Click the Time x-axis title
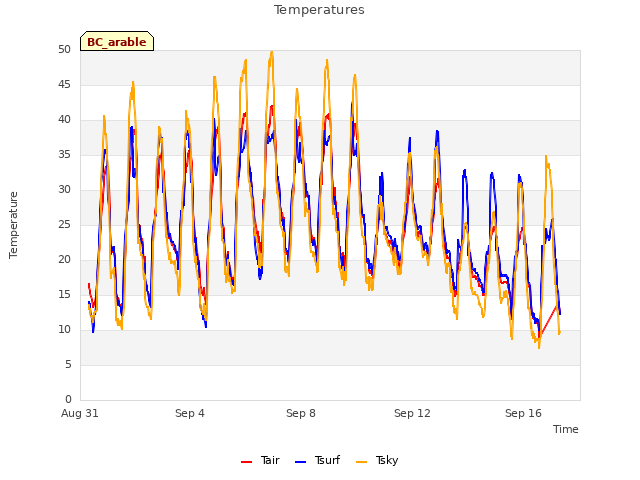Image resolution: width=640 pixels, height=480 pixels. pos(566,429)
